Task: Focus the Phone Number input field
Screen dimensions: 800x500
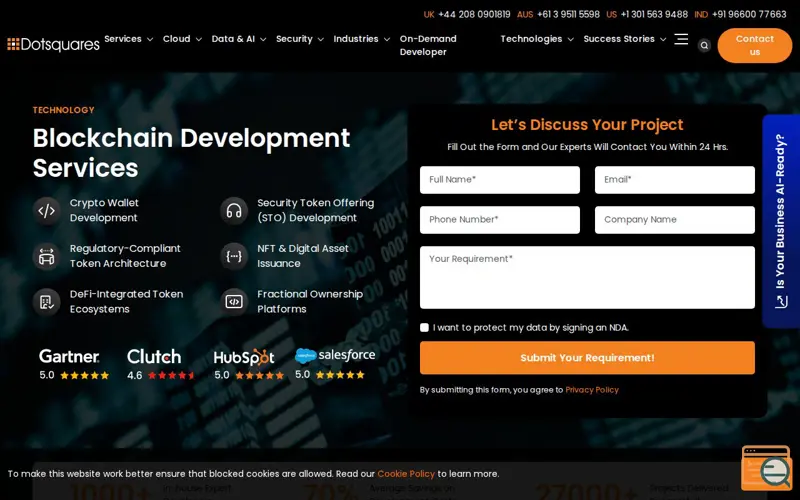Action: click(x=499, y=220)
